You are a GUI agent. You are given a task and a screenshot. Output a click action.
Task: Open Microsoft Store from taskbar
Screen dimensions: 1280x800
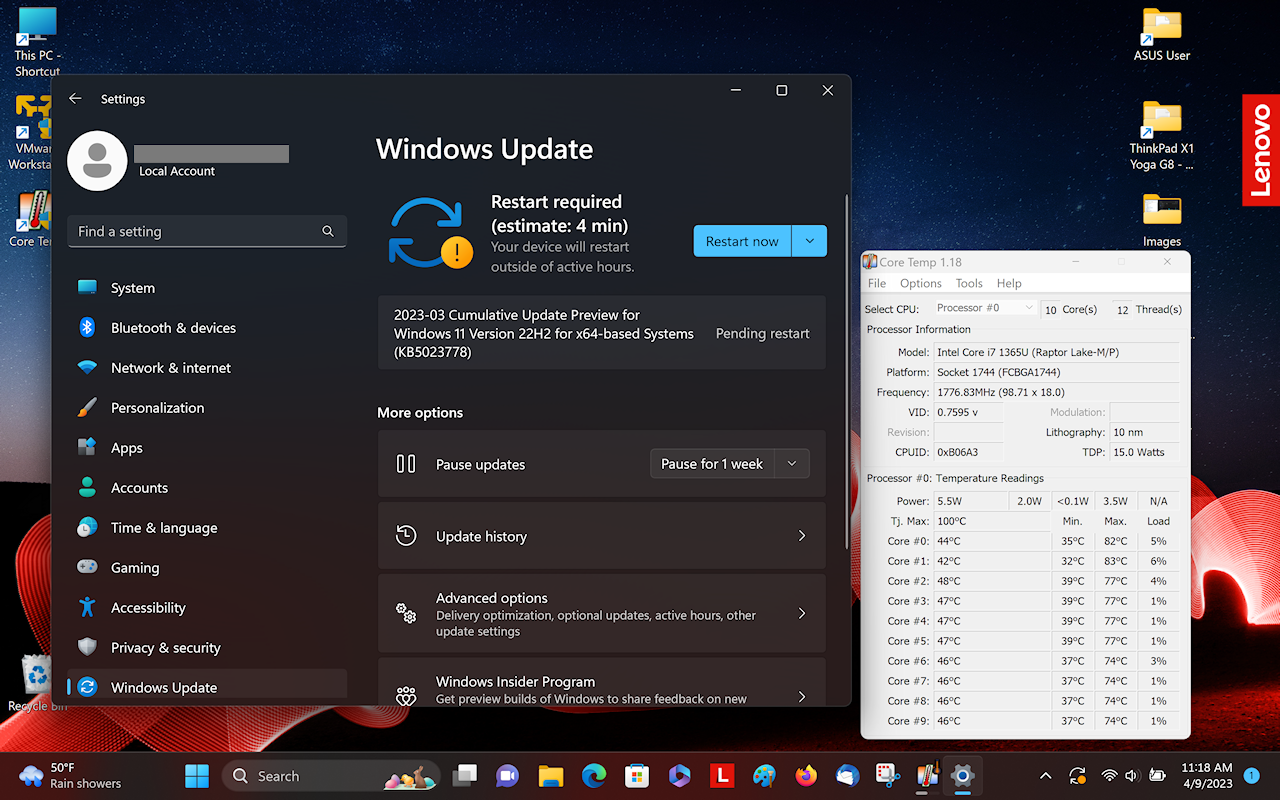tap(637, 776)
